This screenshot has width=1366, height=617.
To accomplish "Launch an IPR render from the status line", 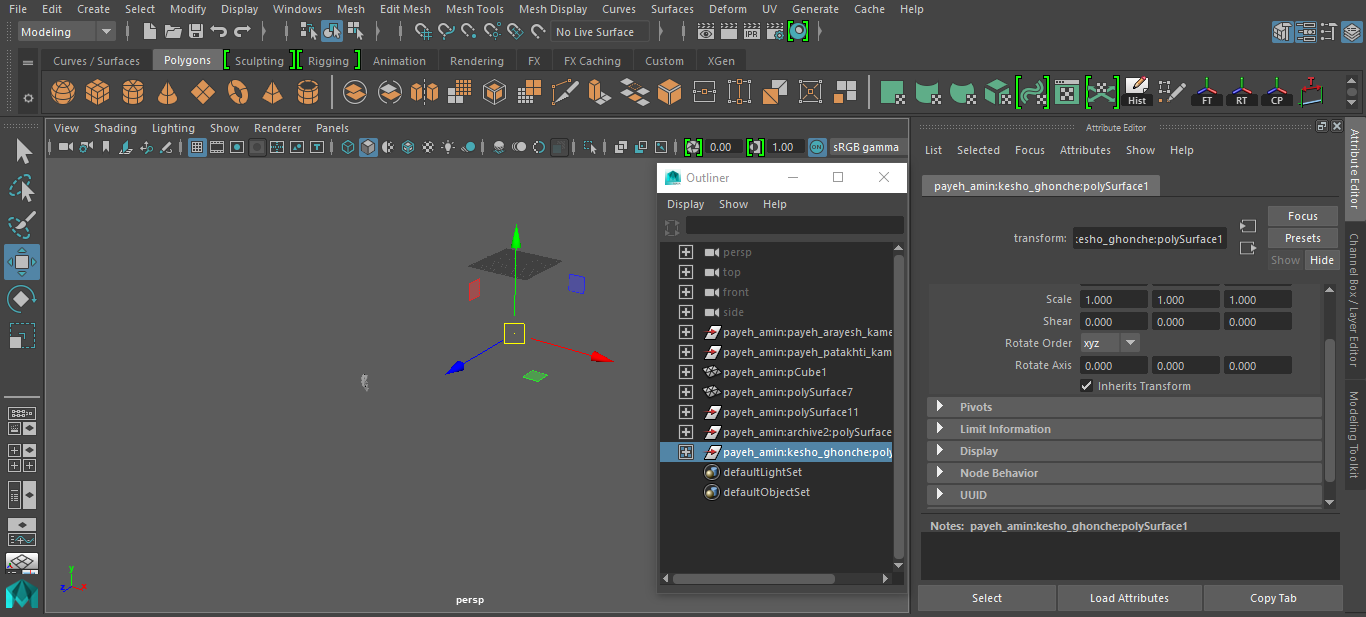I will [751, 31].
